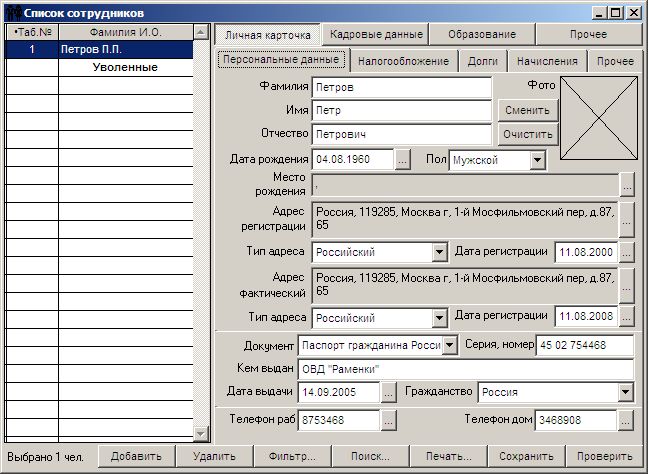Click ellipsis button next to work phone

click(x=389, y=421)
